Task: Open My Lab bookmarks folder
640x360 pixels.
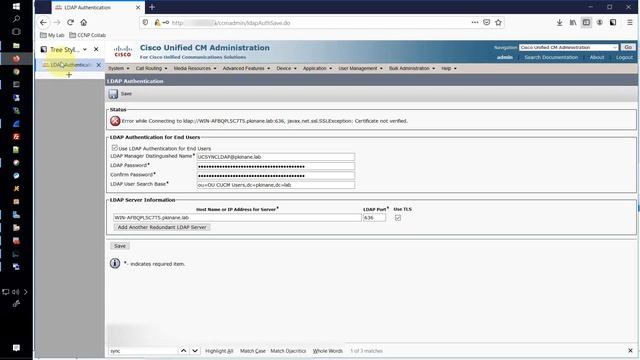Action: click(x=52, y=35)
